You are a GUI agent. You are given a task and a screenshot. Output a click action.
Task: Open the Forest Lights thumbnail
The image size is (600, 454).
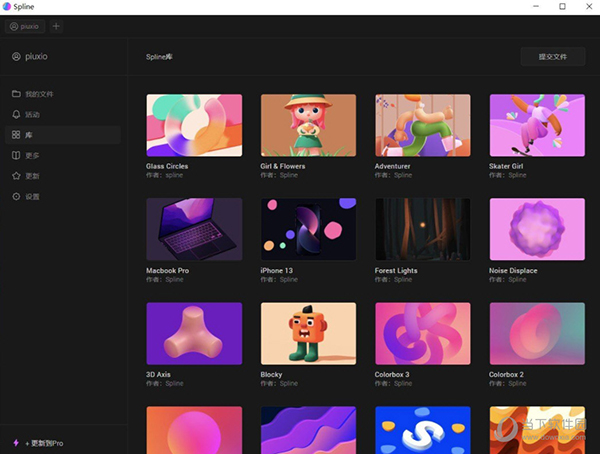[423, 229]
